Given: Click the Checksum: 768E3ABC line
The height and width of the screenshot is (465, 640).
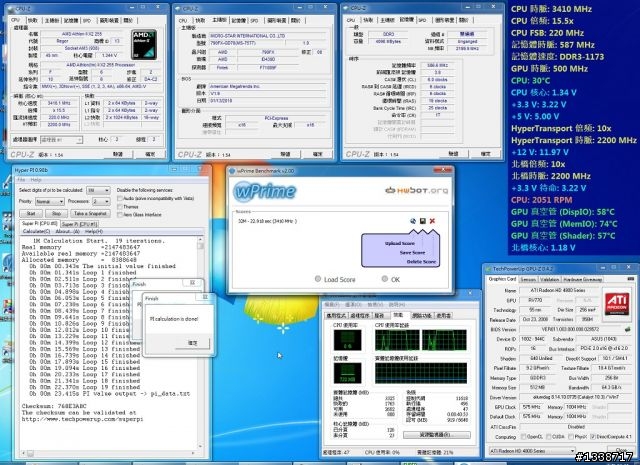Looking at the screenshot, I should pos(54,406).
